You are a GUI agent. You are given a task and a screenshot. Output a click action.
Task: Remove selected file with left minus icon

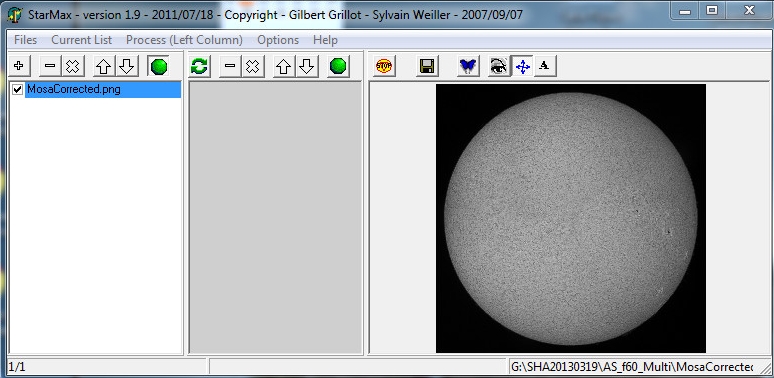(50, 66)
